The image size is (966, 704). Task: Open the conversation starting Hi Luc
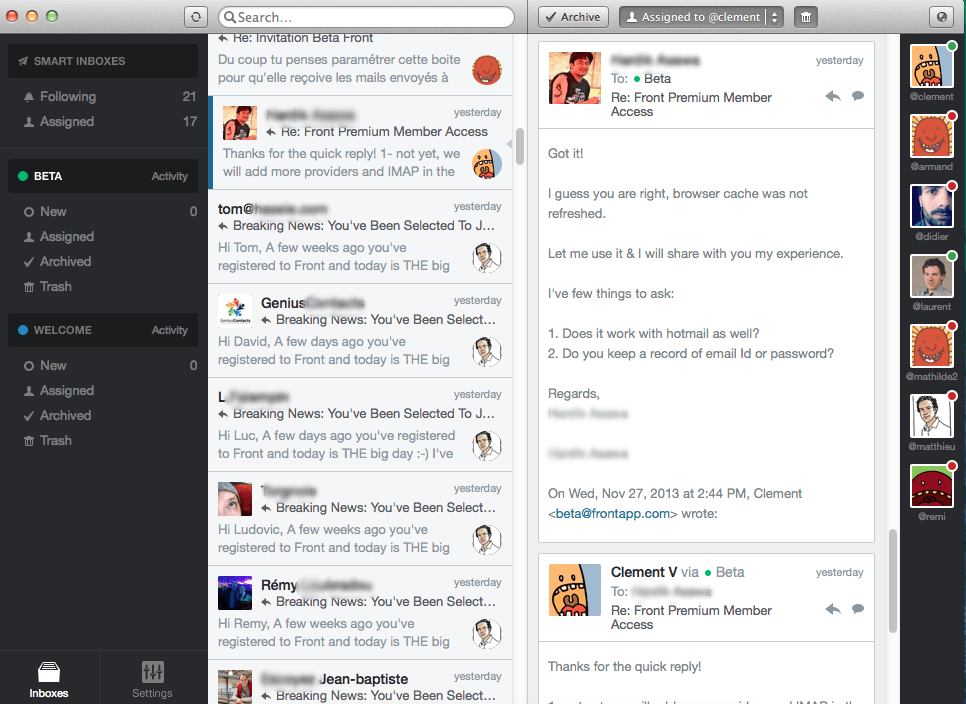pos(360,425)
